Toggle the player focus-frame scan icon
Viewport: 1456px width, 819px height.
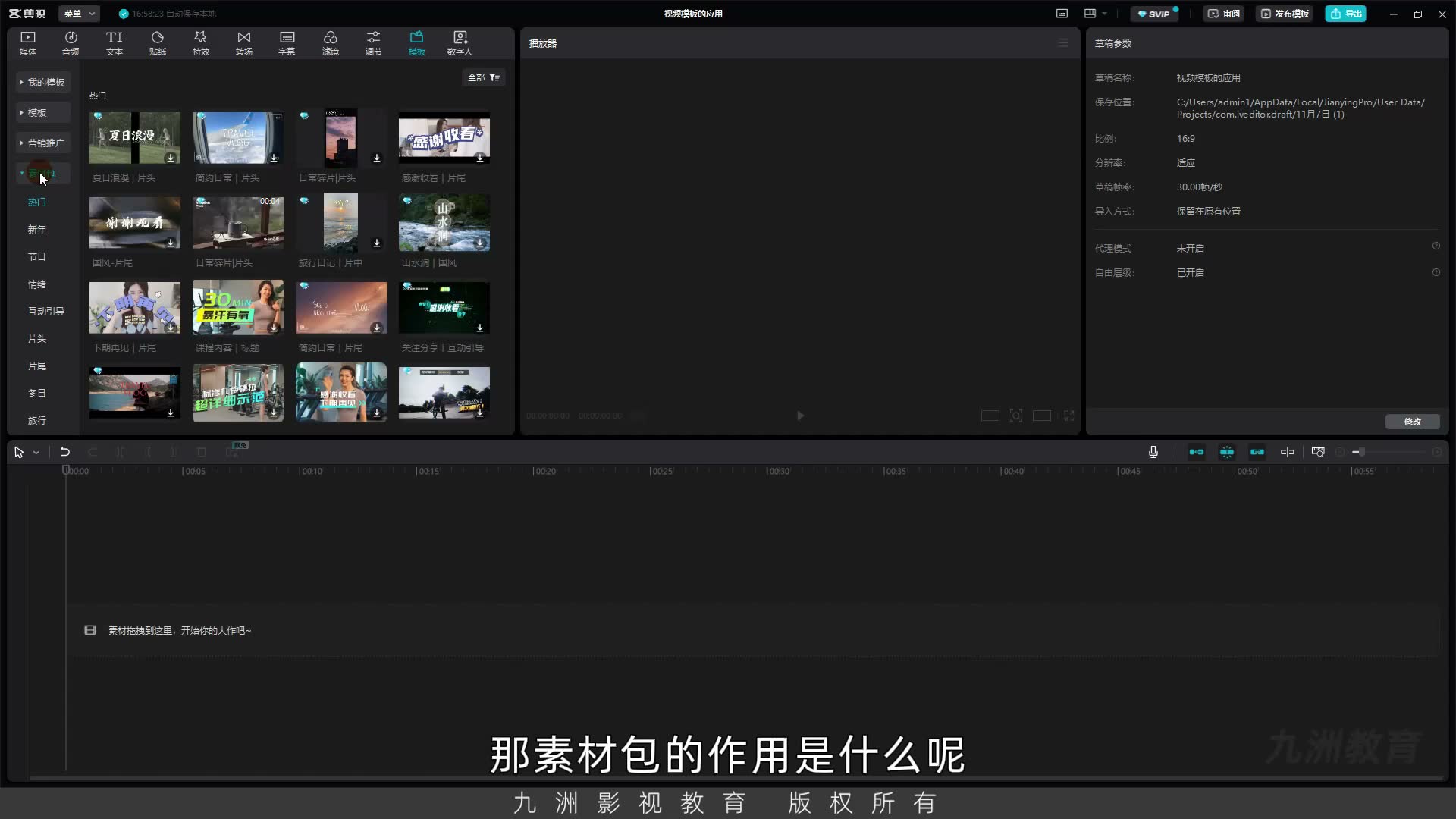click(1016, 416)
